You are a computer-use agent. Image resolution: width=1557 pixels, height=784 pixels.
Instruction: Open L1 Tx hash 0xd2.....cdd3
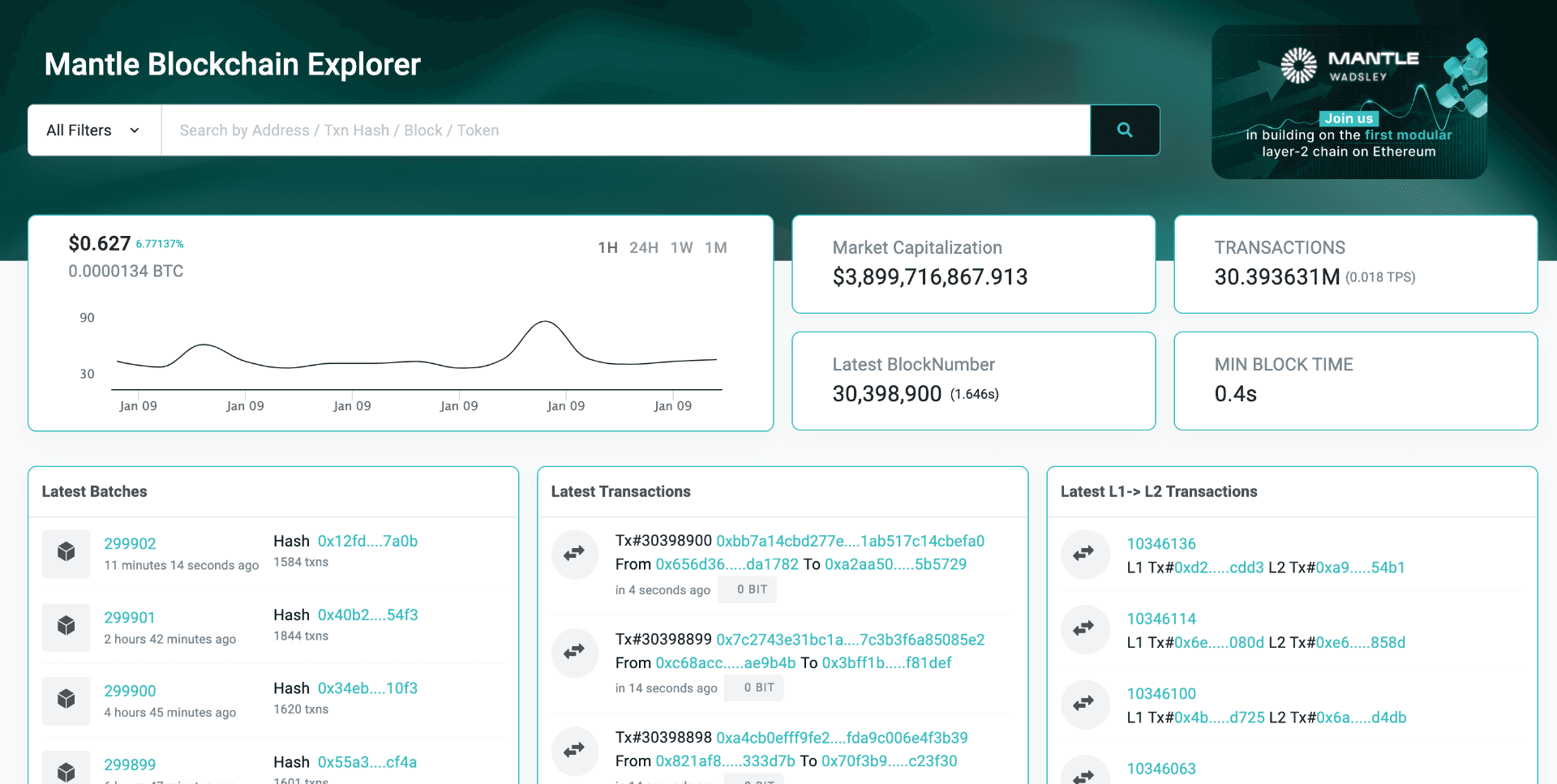(1219, 568)
